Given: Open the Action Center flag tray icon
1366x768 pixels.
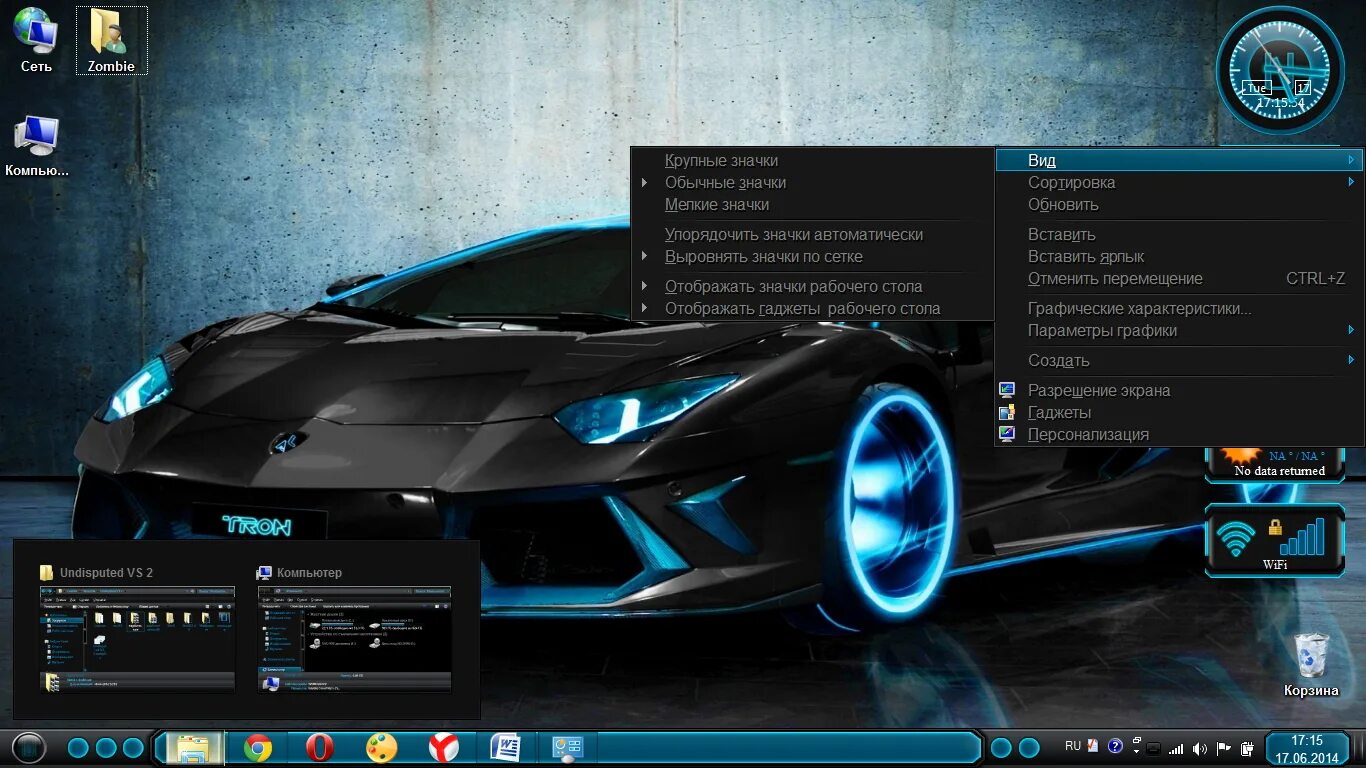Looking at the screenshot, I should (x=1223, y=748).
